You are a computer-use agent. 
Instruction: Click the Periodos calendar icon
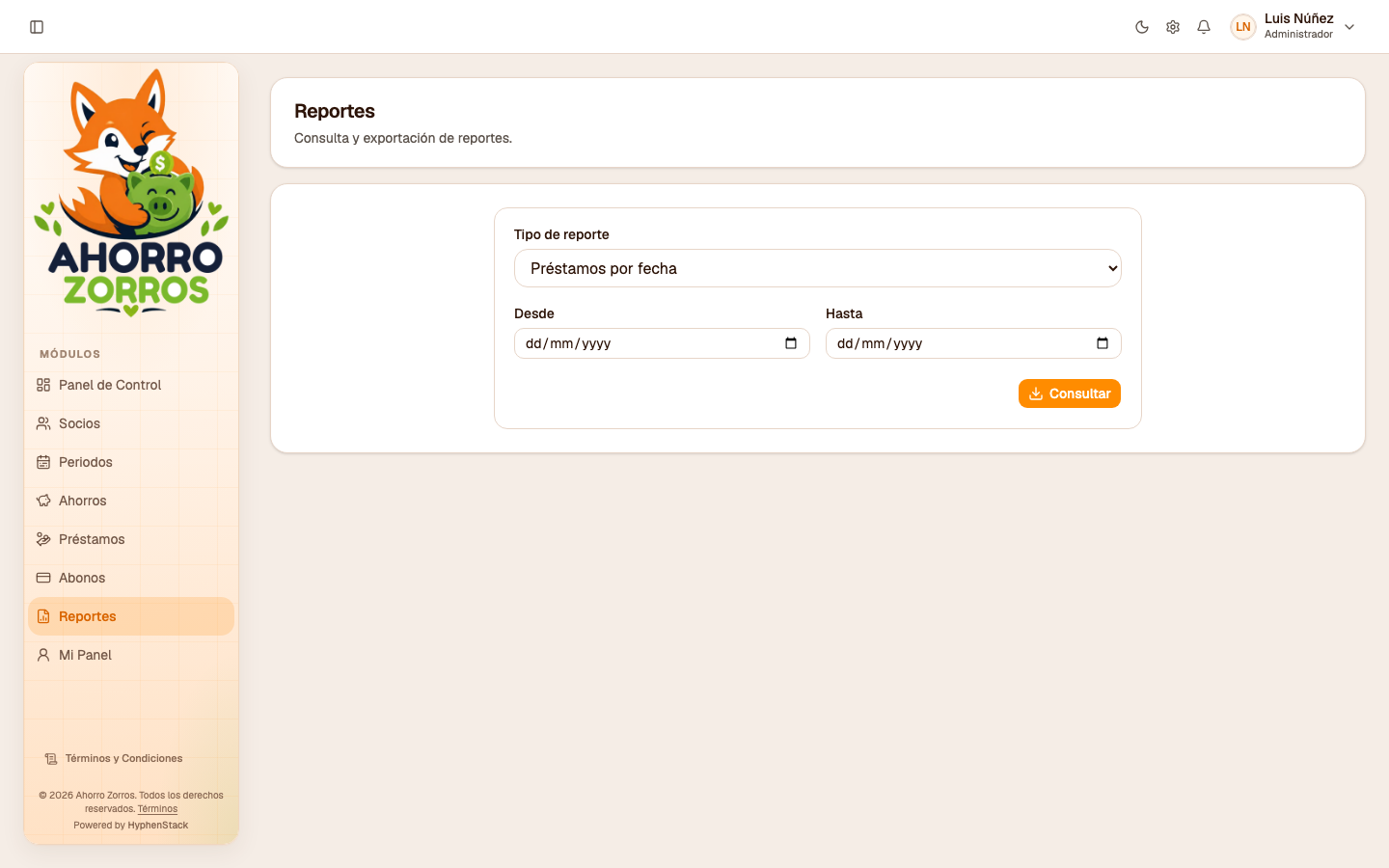tap(43, 462)
